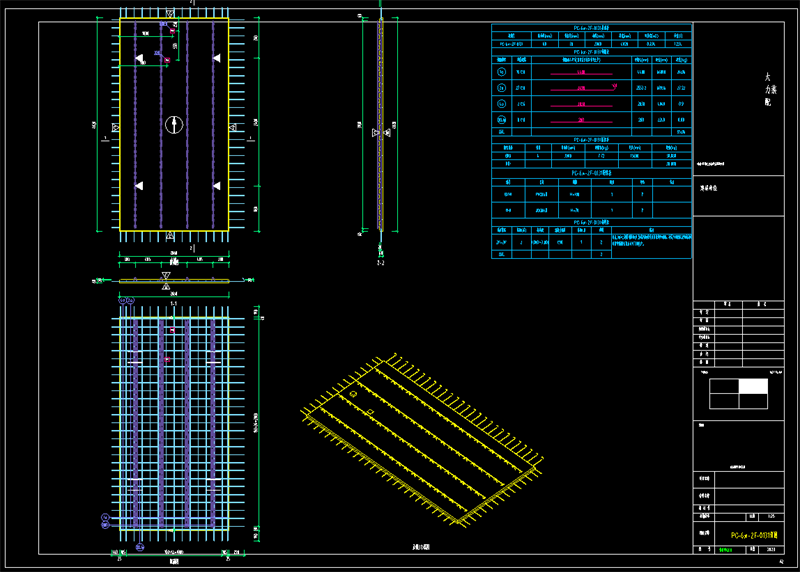Screen dimensions: 800x572
Task: Select the 1-1 horizontal section strip
Action: point(174,280)
